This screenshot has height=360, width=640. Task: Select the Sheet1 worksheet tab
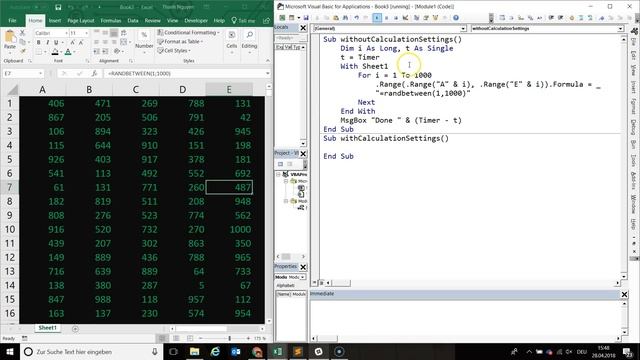point(47,328)
